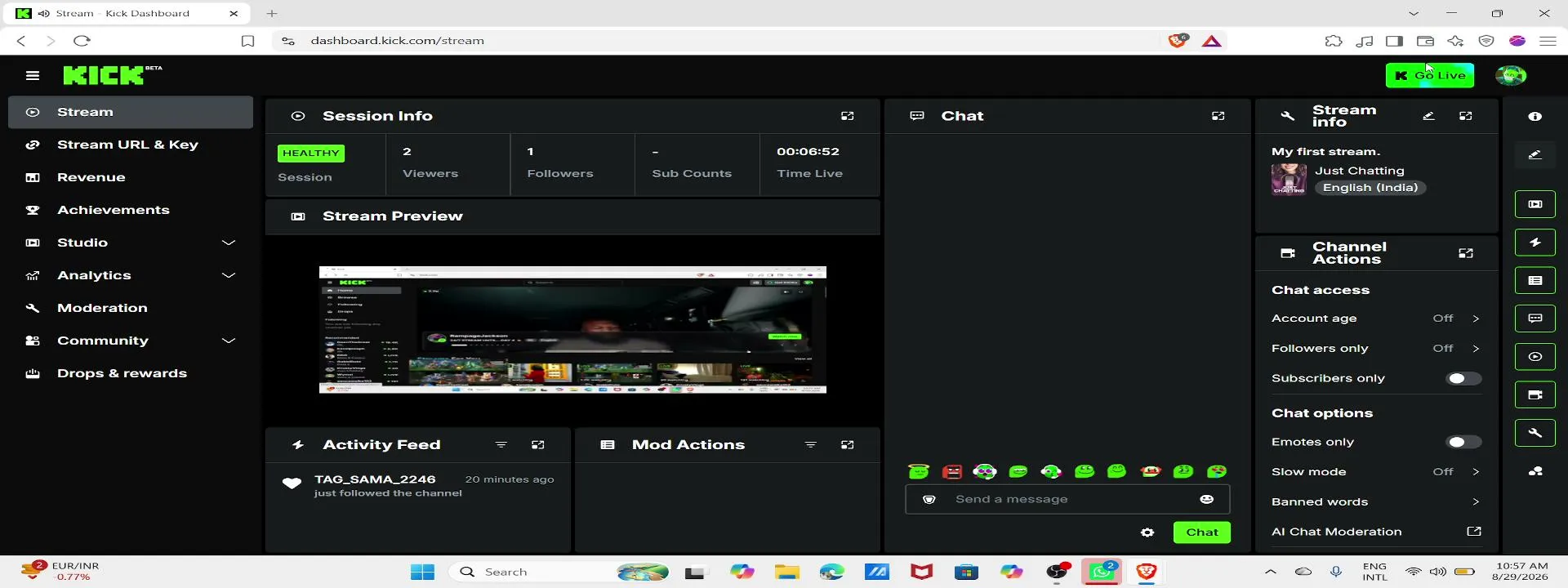Pop out the Mod Actions panel
The width and height of the screenshot is (1568, 588).
point(848,445)
